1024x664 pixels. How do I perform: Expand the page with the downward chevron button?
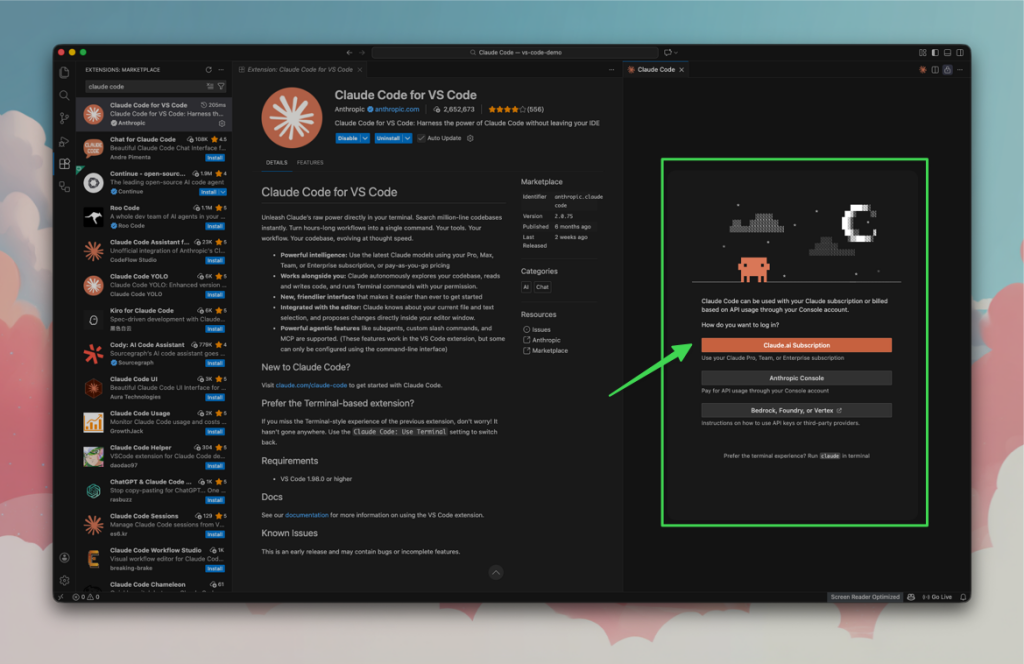495,572
